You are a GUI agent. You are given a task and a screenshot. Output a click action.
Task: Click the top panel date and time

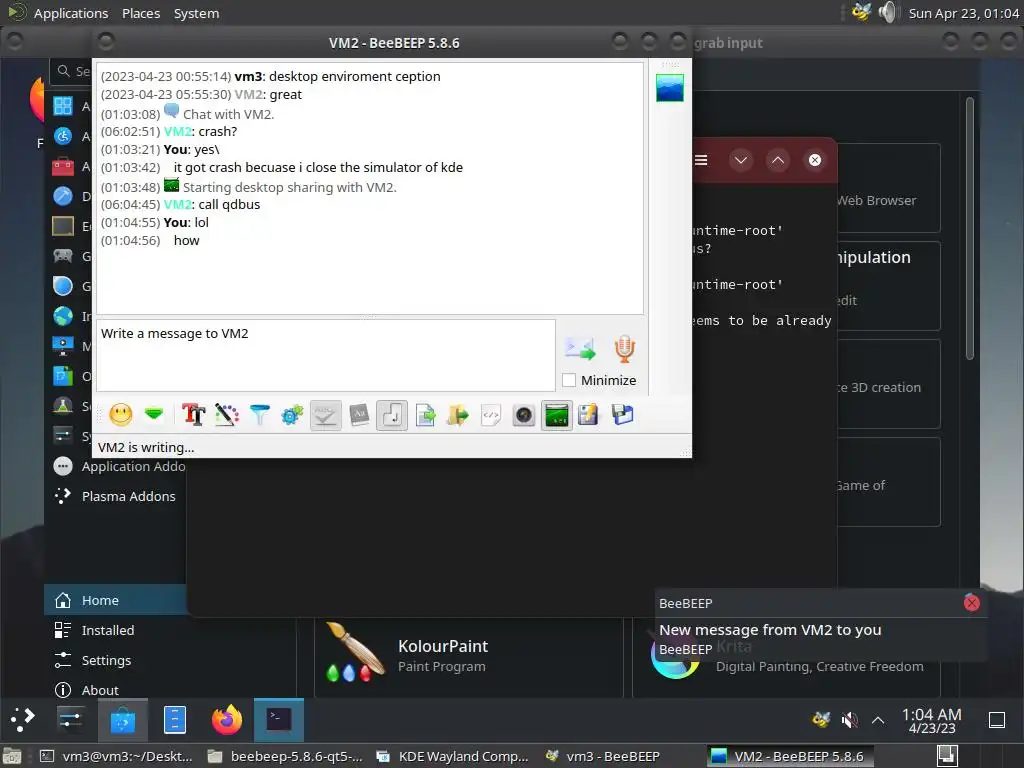[x=964, y=13]
